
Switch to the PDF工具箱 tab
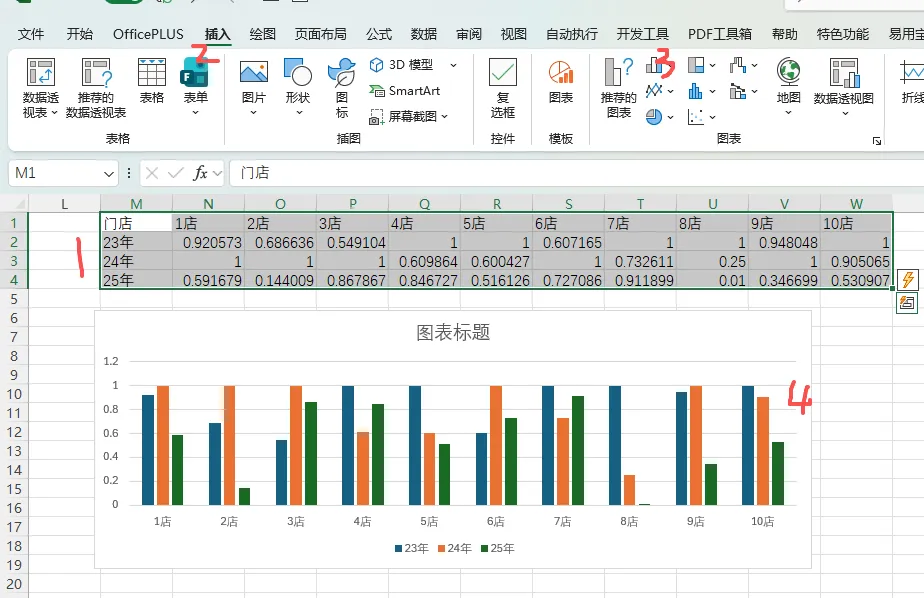point(720,34)
